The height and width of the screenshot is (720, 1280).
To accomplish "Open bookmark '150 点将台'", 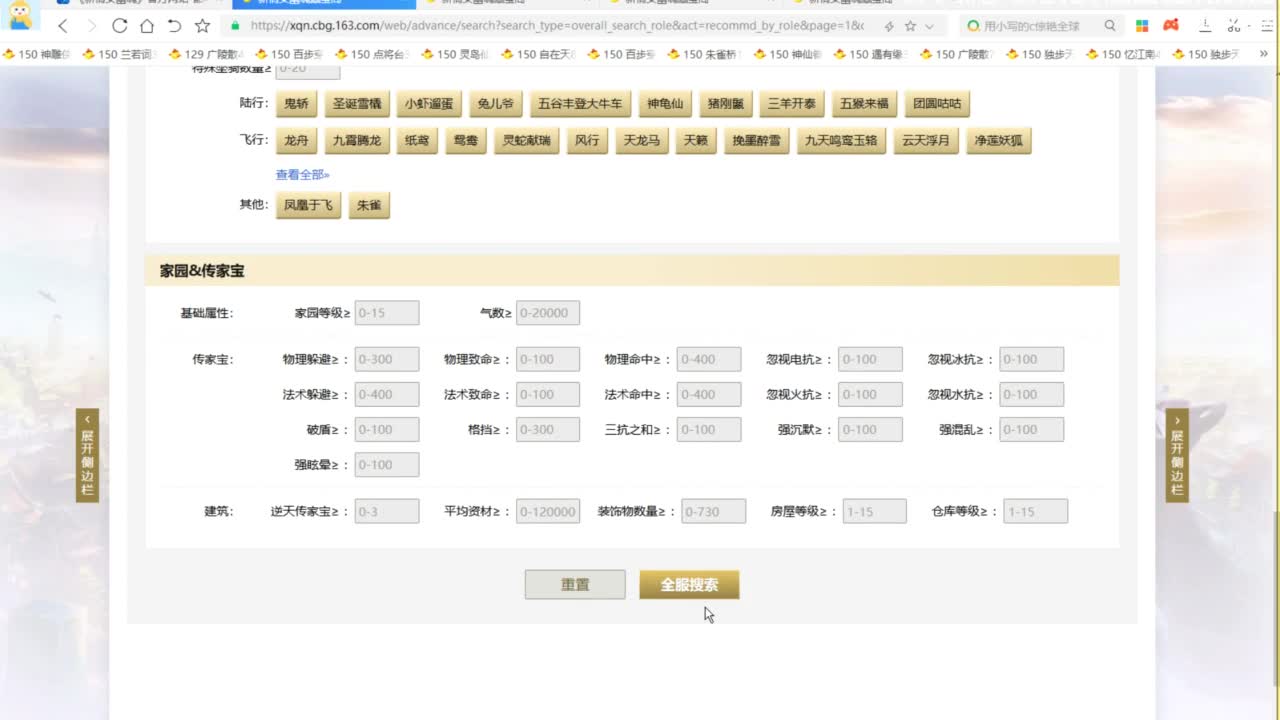I will pyautogui.click(x=373, y=54).
